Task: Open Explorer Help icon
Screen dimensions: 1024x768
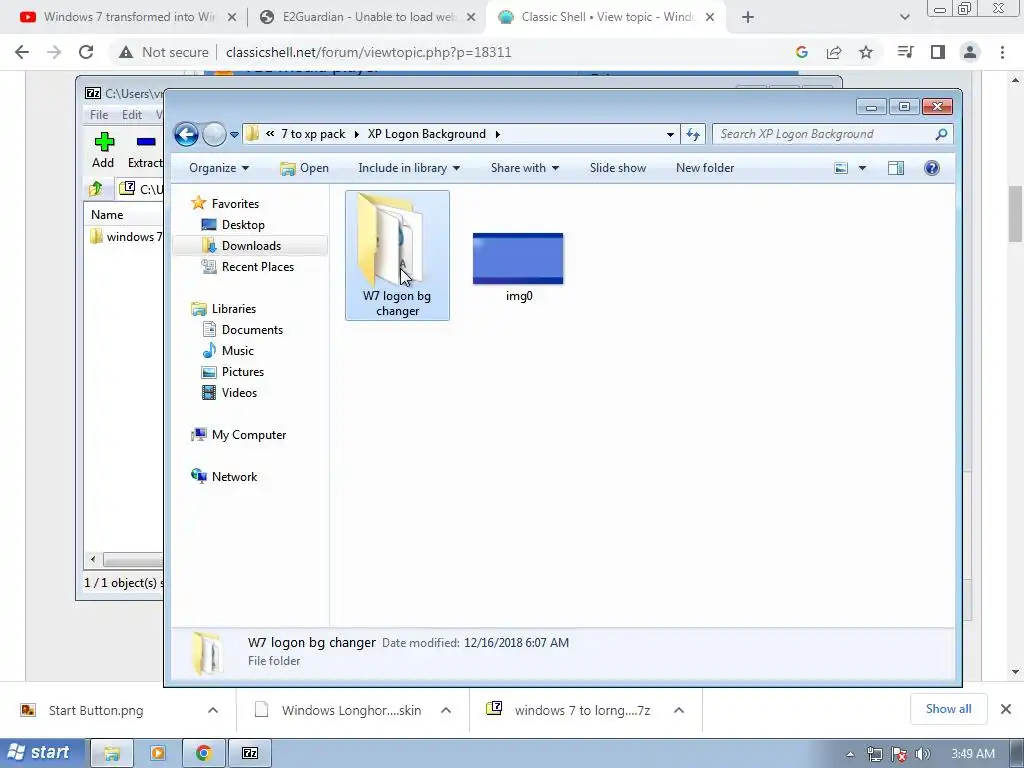Action: pos(932,168)
